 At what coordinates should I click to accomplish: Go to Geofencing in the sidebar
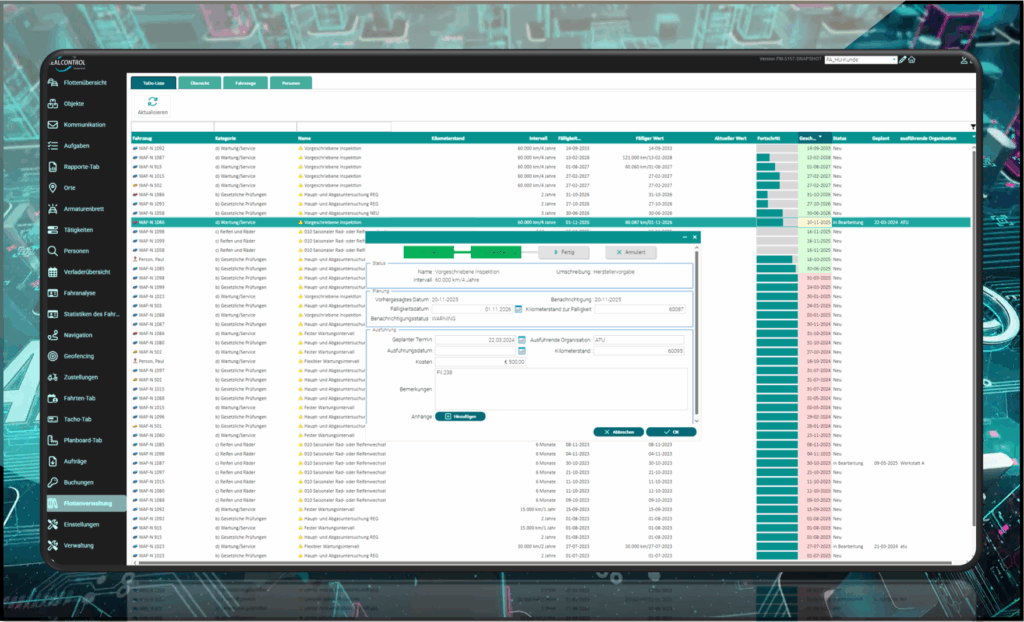coord(79,356)
